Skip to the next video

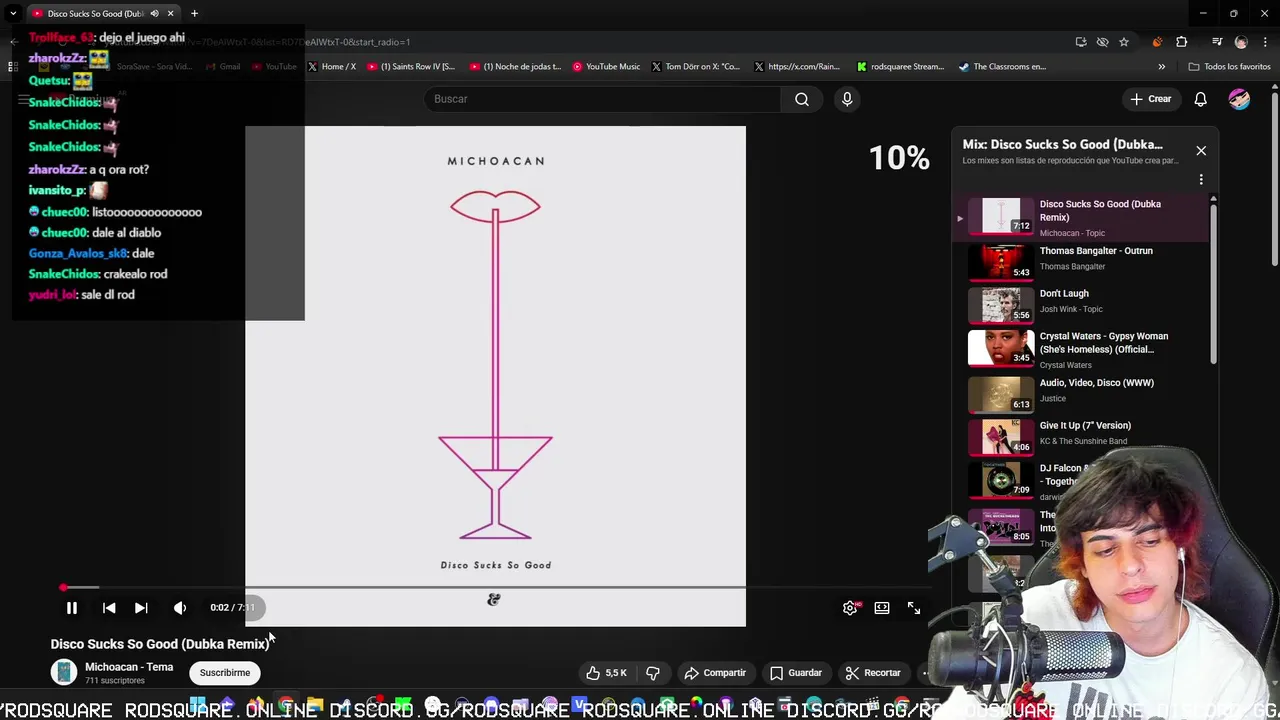(x=141, y=608)
